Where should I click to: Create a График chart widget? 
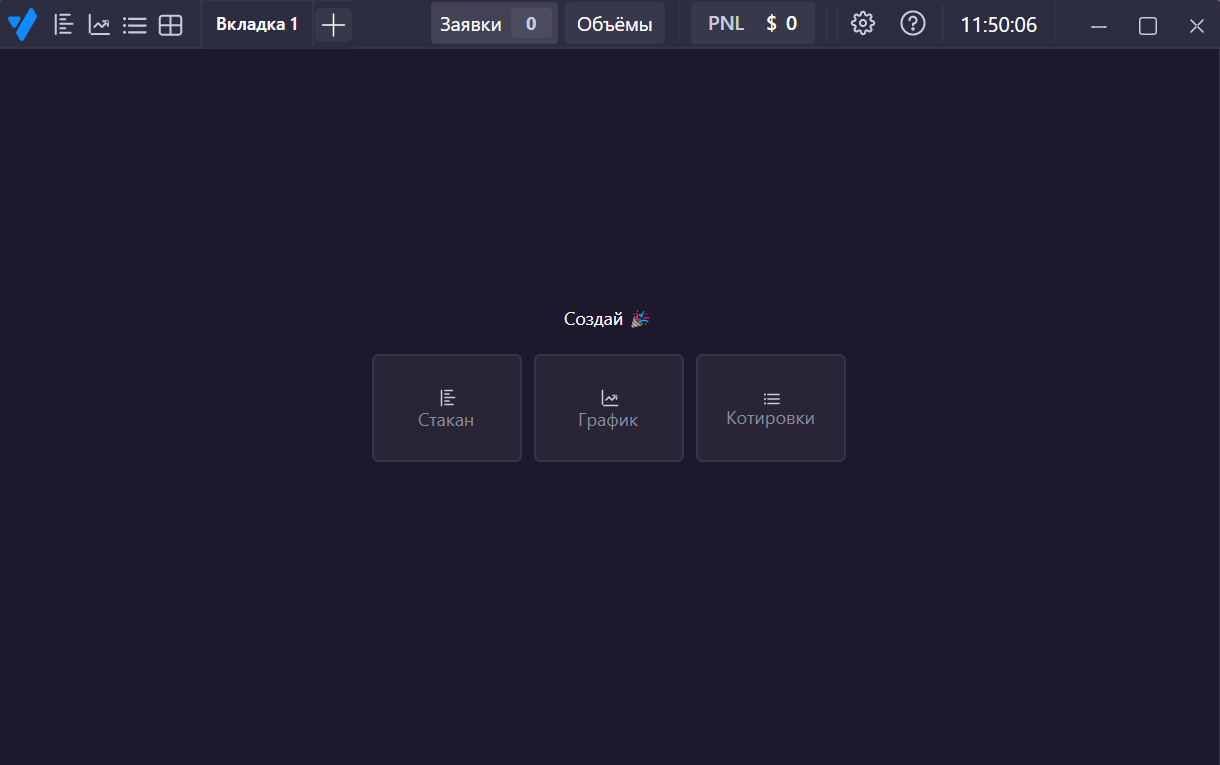point(609,408)
